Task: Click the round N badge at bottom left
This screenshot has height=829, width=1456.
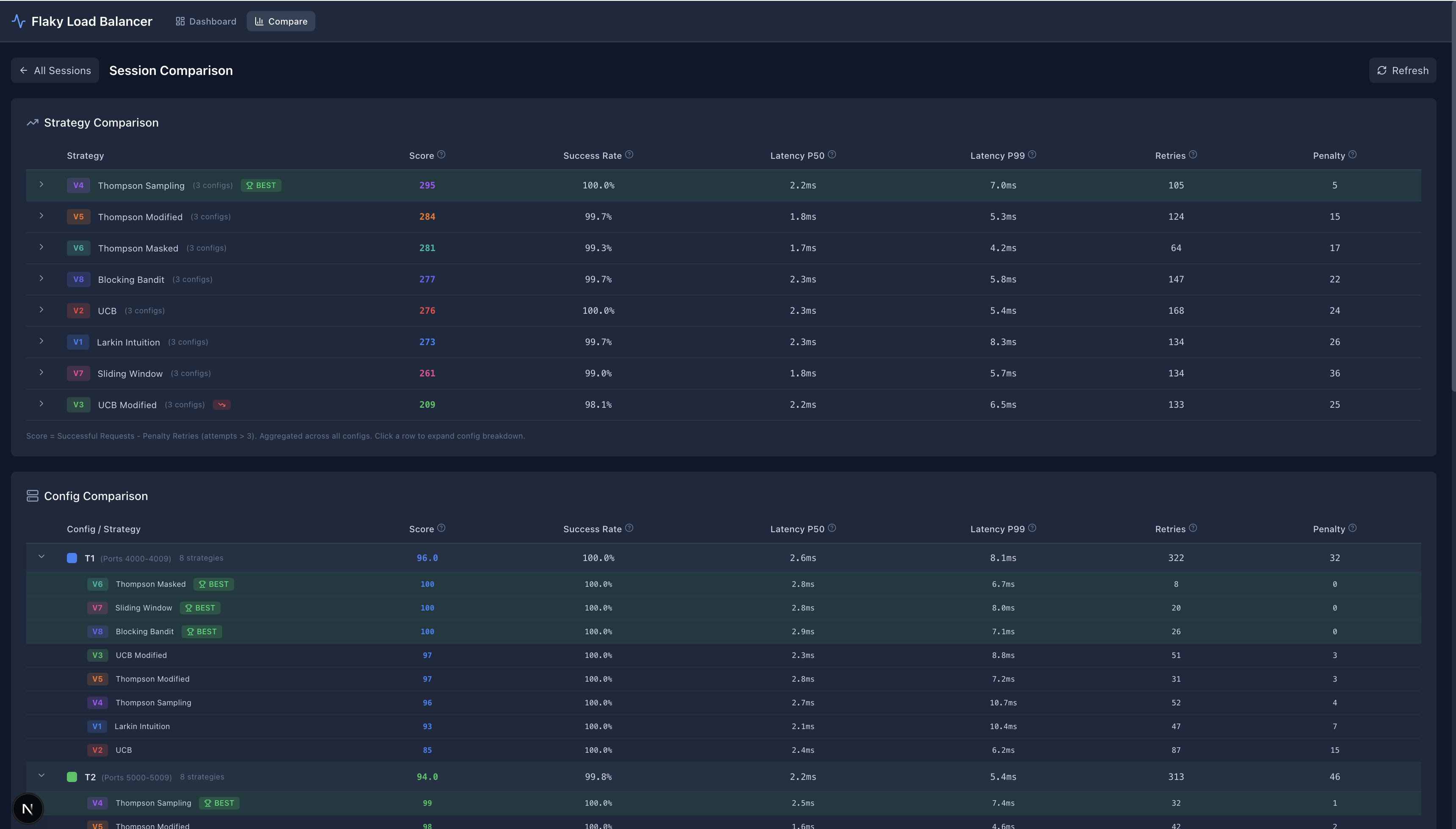Action: click(28, 809)
